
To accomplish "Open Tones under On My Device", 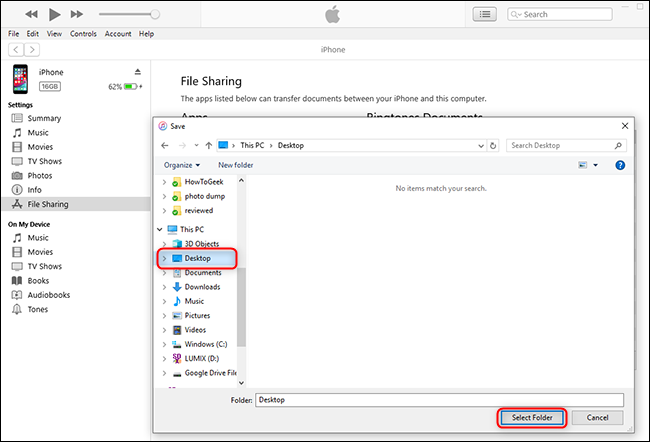I will (x=37, y=309).
